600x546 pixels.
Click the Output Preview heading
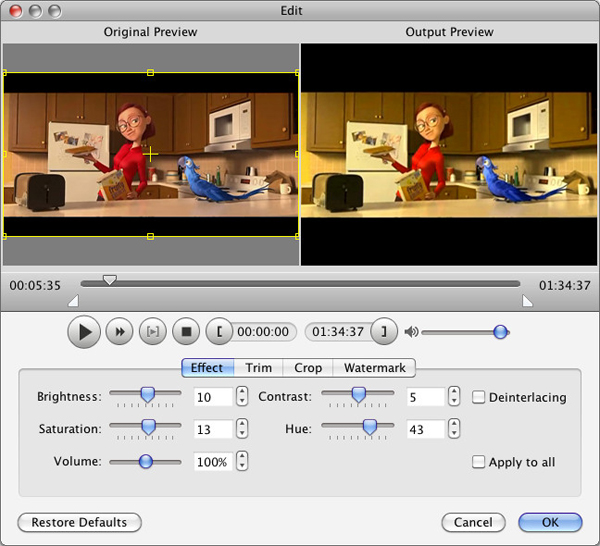tap(450, 32)
